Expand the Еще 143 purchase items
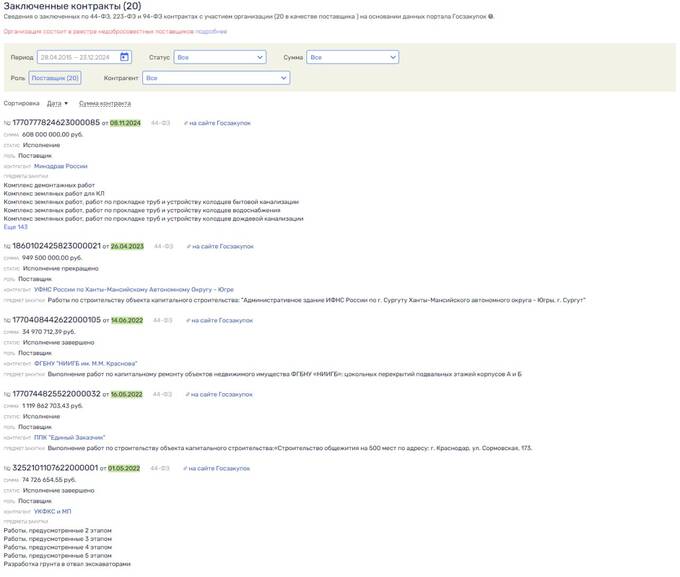 pos(16,227)
